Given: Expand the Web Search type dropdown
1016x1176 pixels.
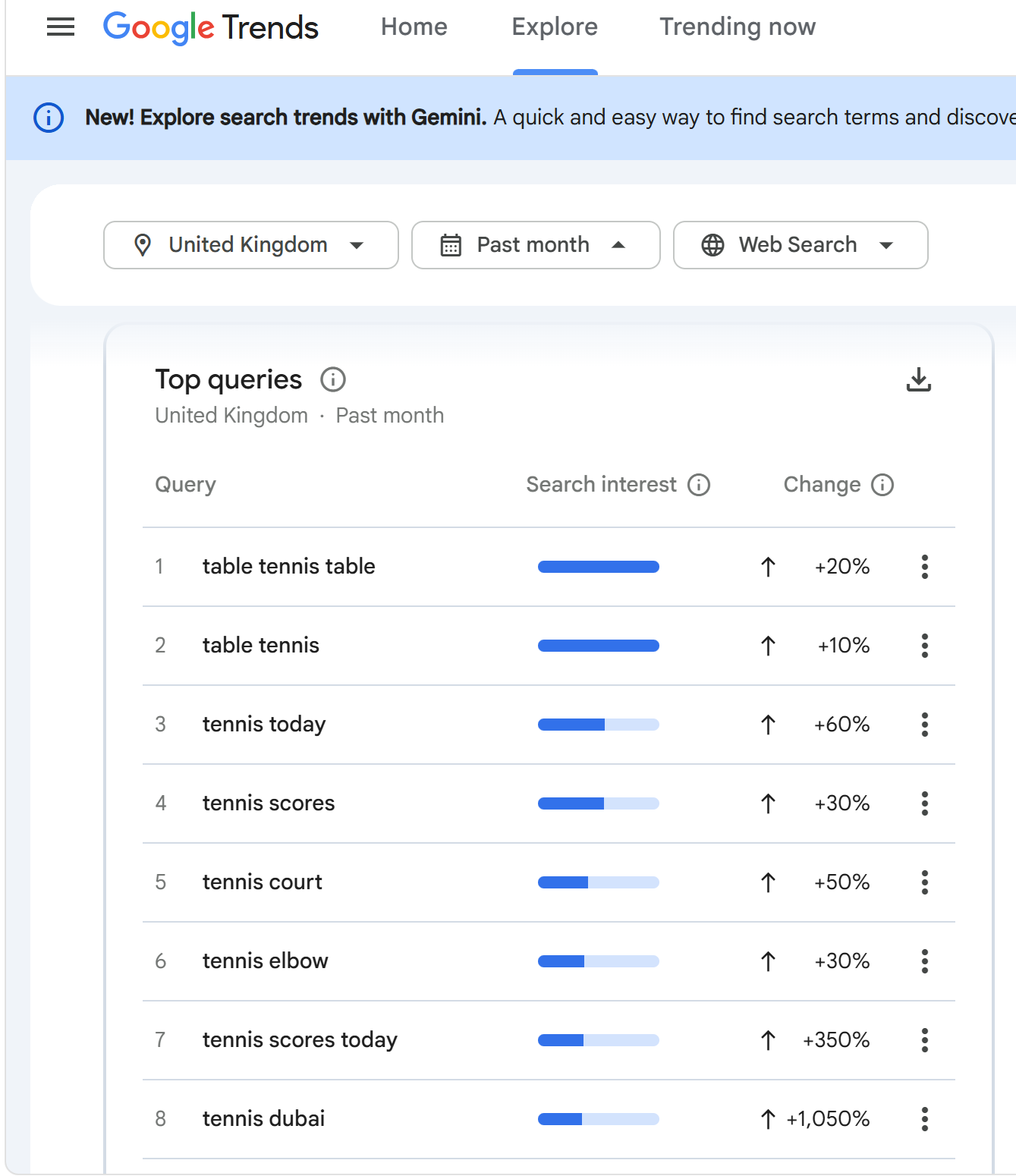Looking at the screenshot, I should tap(800, 245).
